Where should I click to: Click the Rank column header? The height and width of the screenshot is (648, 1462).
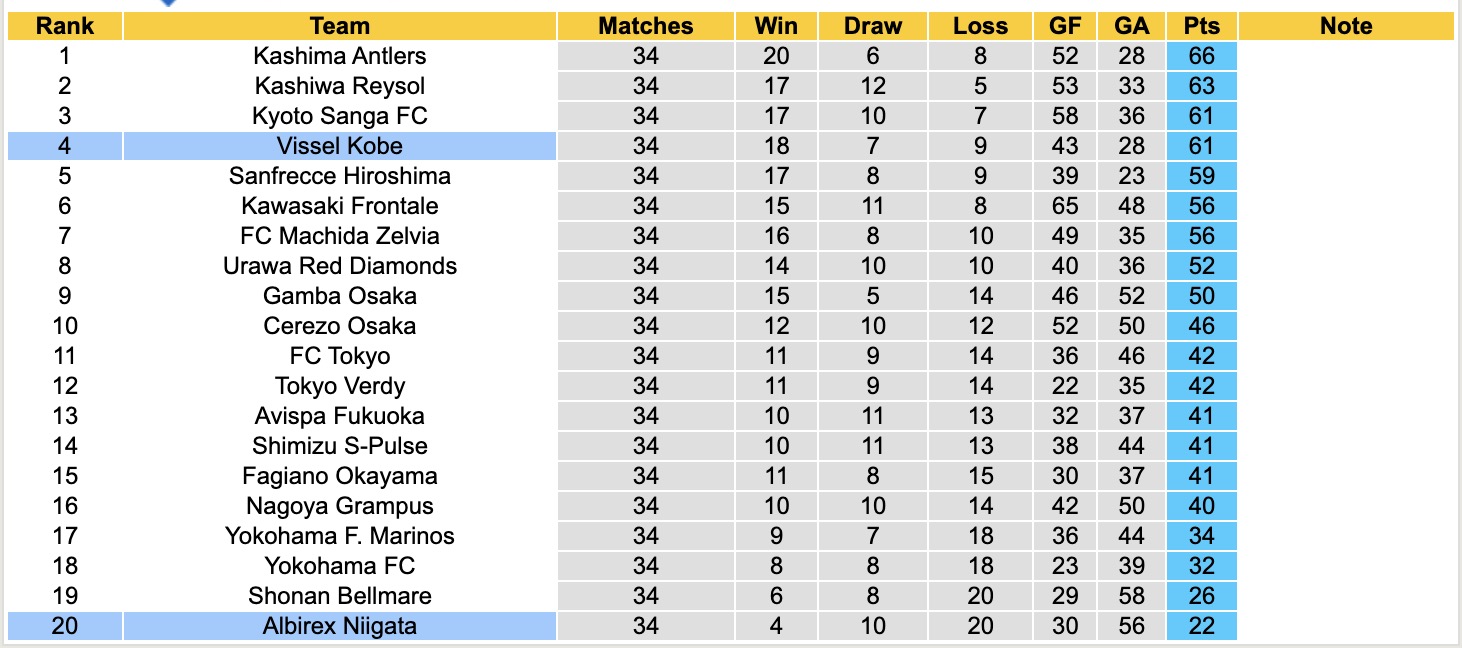(65, 26)
